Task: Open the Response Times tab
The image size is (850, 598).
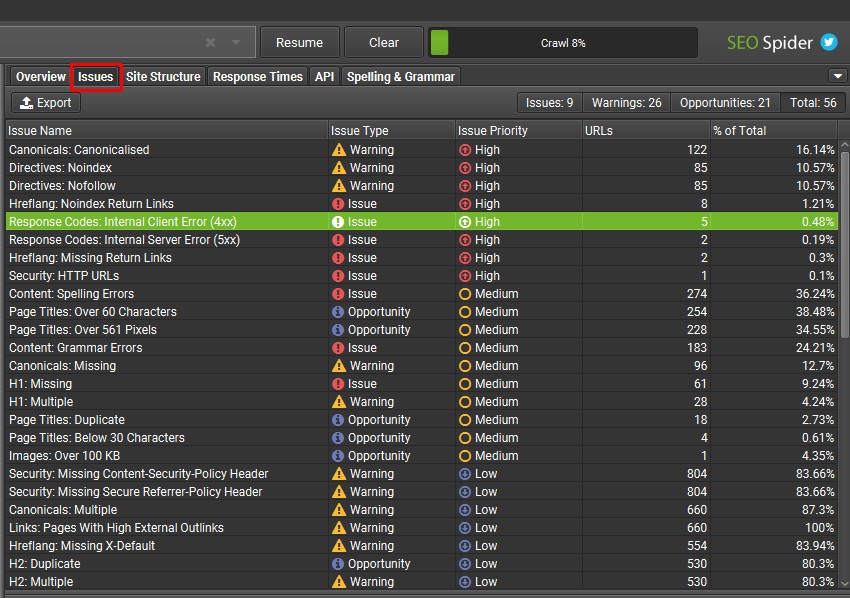Action: [x=257, y=76]
